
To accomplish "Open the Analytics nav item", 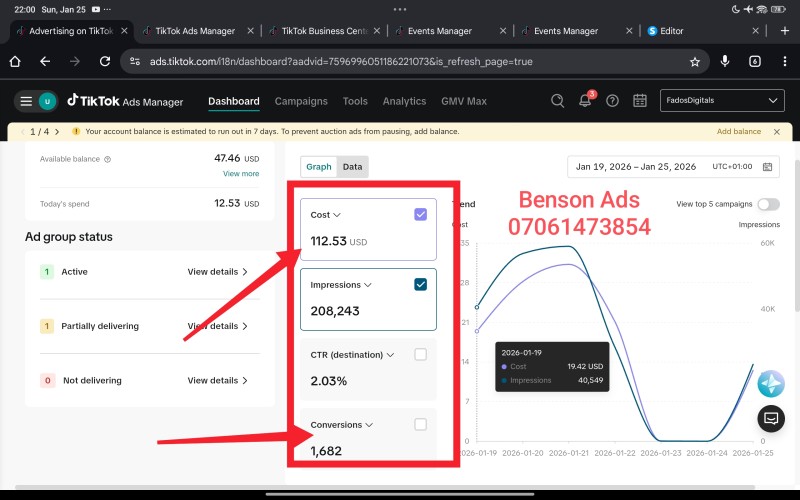I will (404, 101).
